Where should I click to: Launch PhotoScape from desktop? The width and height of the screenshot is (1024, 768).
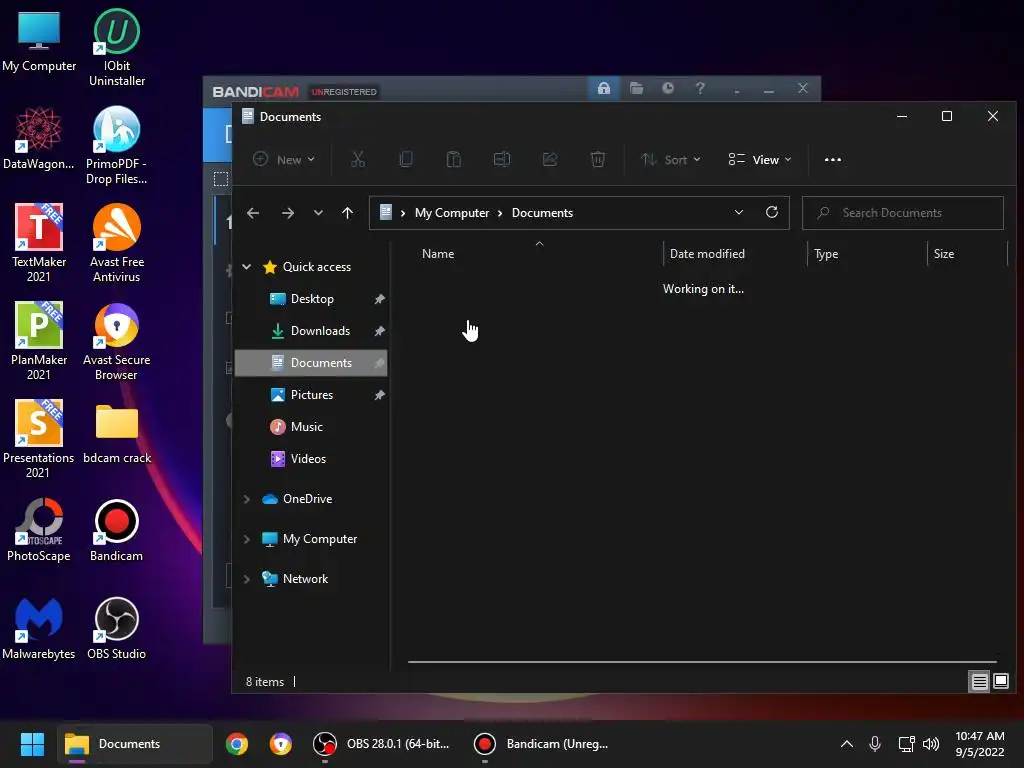(x=39, y=530)
